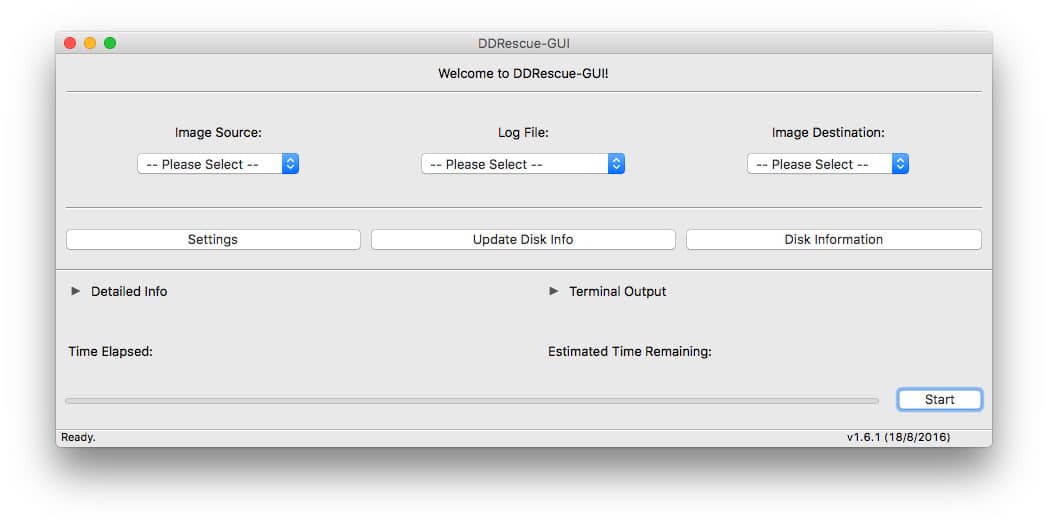
Task: Click the Image Source label
Action: click(219, 132)
